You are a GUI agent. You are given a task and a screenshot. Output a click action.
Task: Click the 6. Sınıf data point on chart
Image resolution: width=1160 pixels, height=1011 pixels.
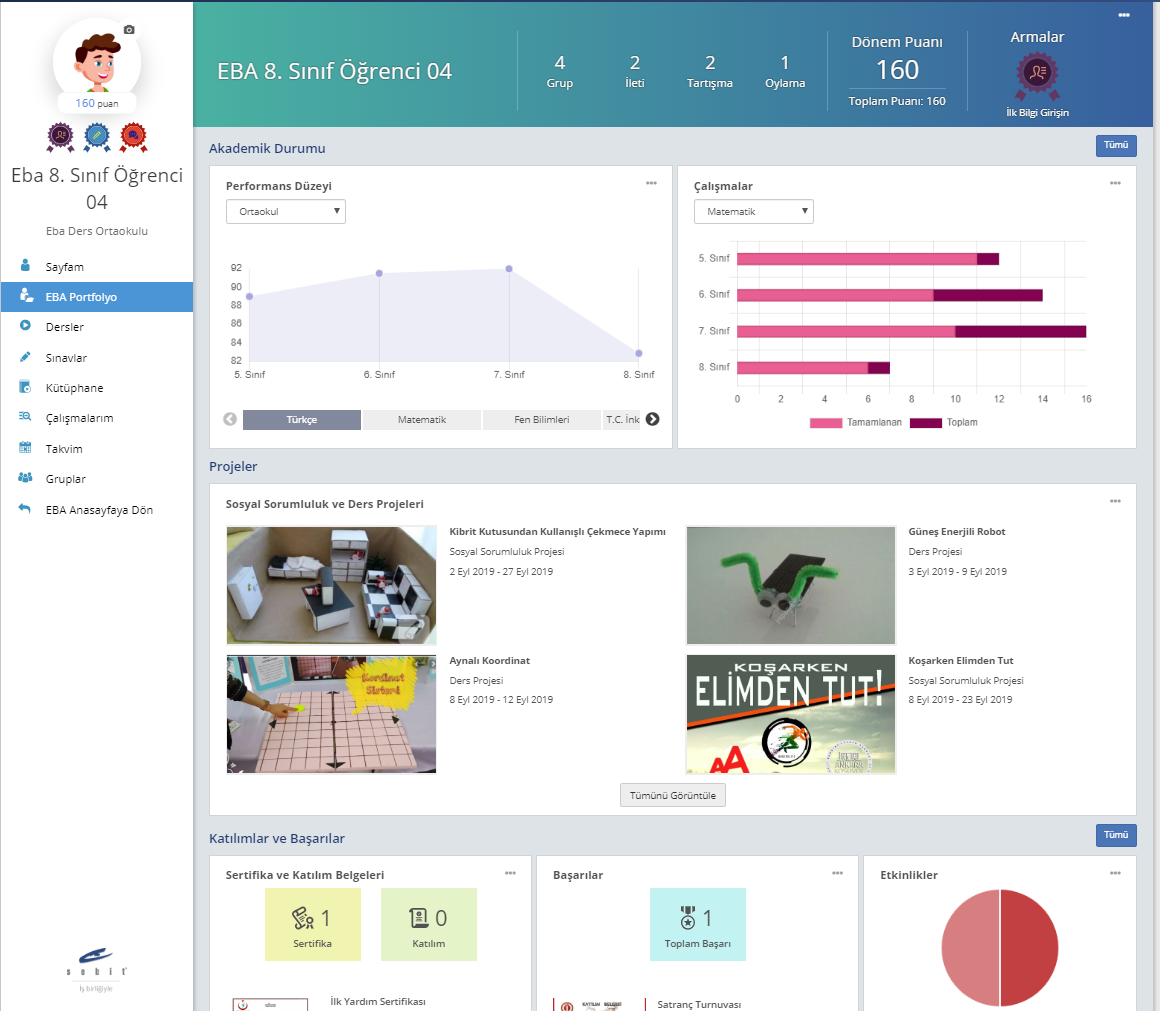[x=380, y=274]
